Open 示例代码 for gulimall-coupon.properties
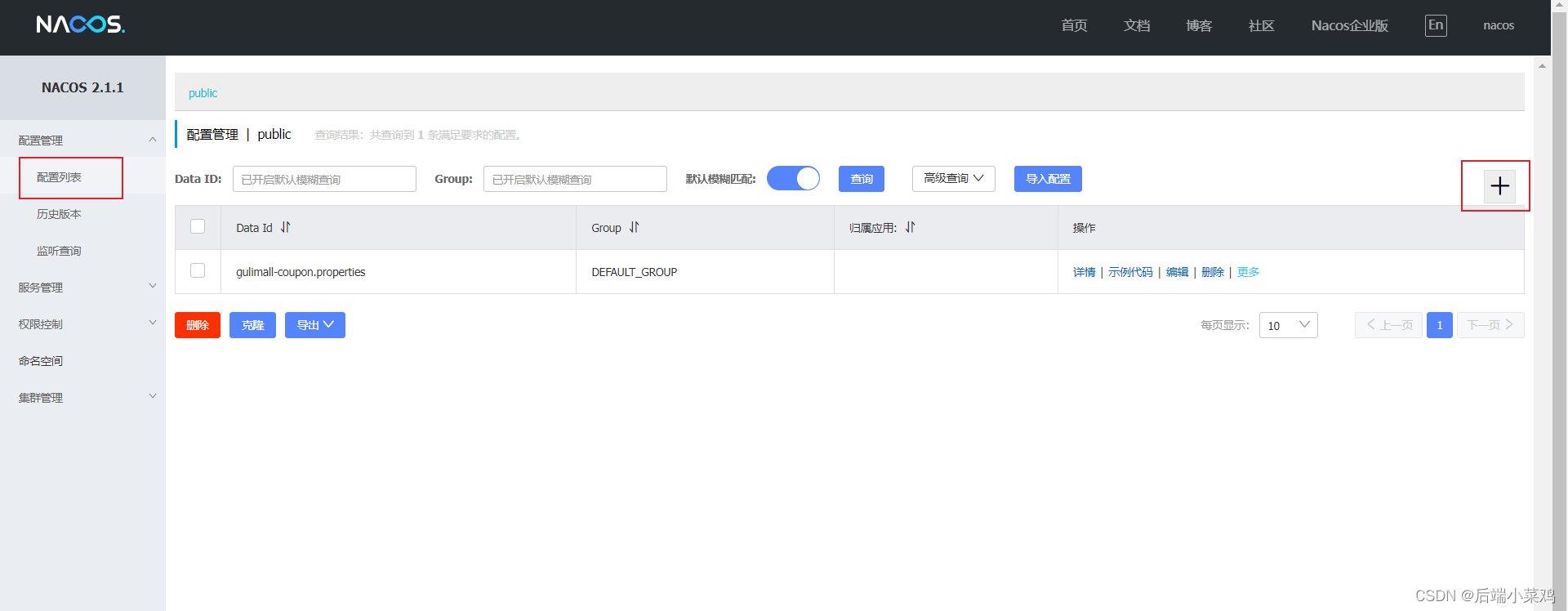The height and width of the screenshot is (611, 1568). (x=1130, y=272)
